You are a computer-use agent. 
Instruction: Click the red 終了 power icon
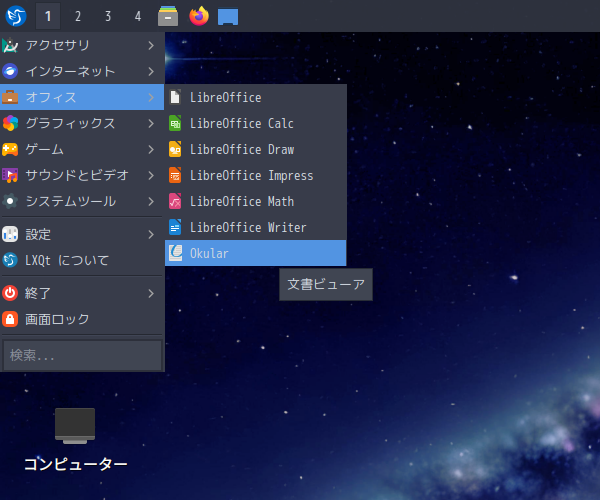tap(10, 293)
